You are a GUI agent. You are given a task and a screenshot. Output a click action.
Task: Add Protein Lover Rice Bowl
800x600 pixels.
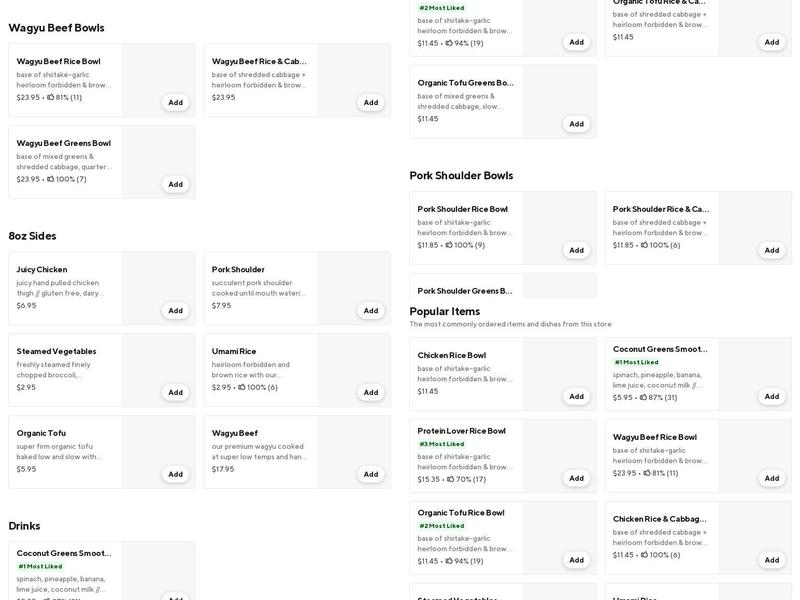tap(576, 478)
